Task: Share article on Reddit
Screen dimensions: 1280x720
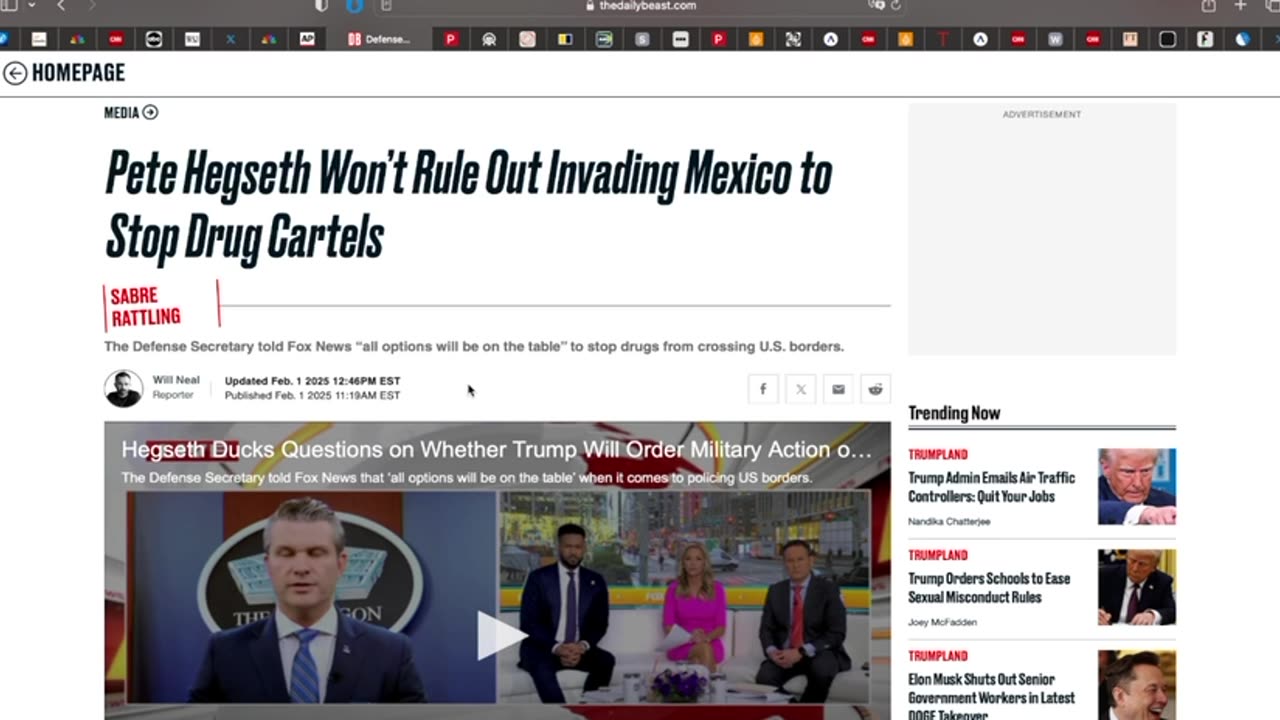Action: pyautogui.click(x=875, y=389)
